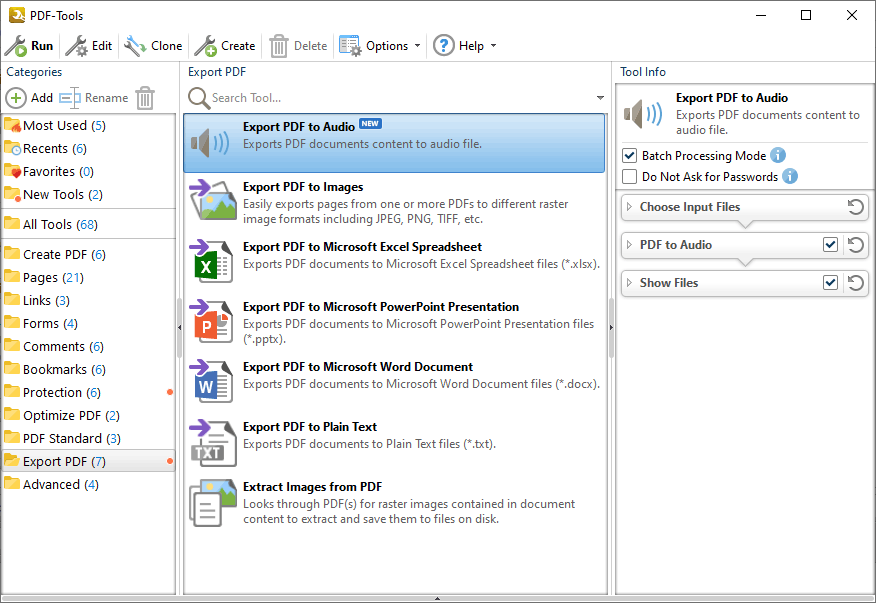Viewport: 876px width, 603px height.
Task: Toggle Batch Processing Mode checkbox
Action: point(630,155)
